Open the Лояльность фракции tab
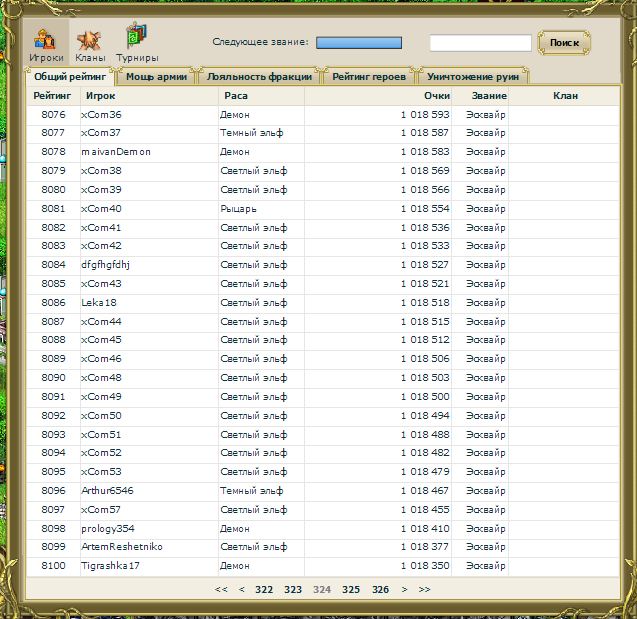 pyautogui.click(x=259, y=76)
